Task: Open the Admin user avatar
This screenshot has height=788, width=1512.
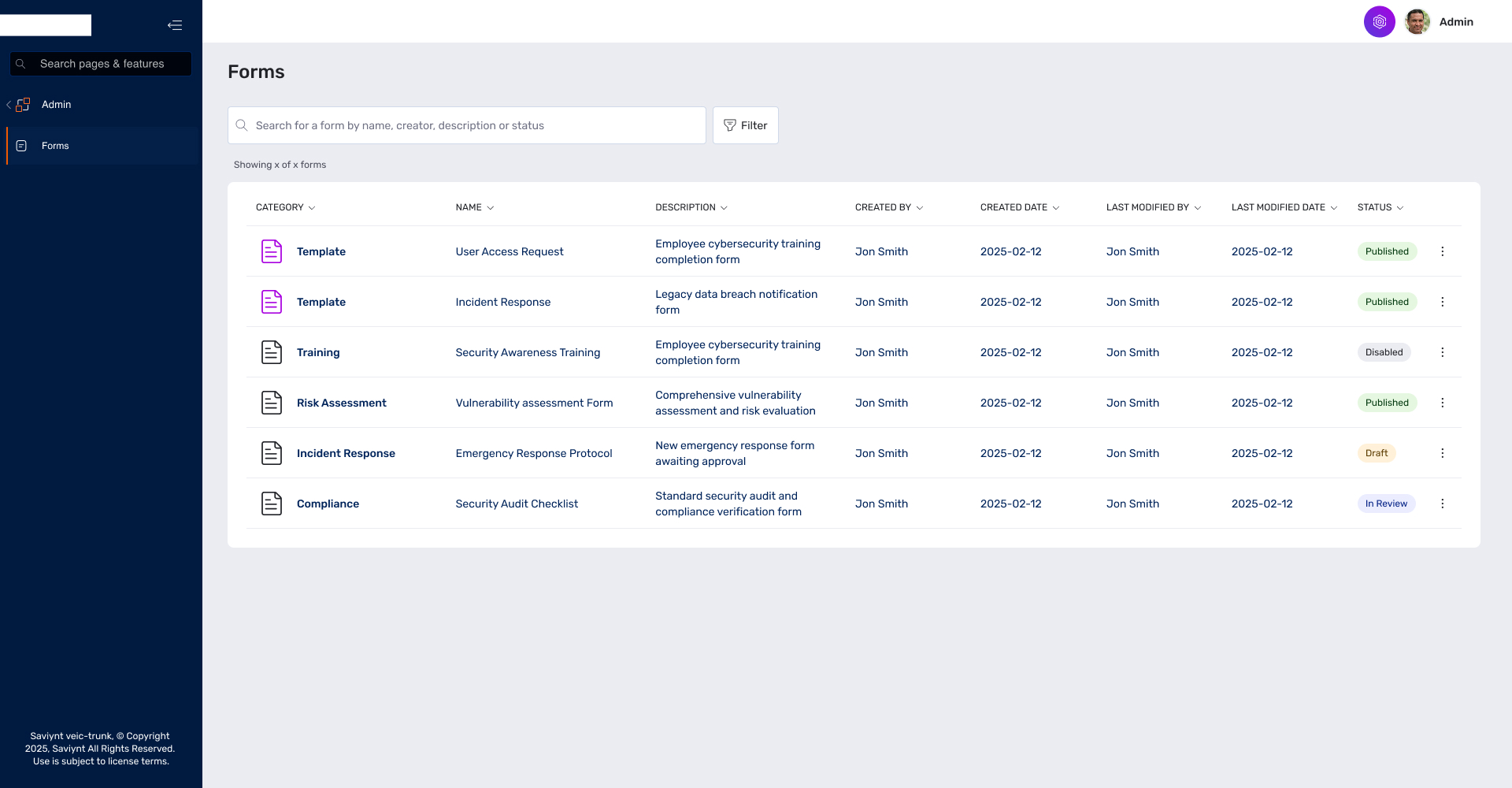Action: click(x=1417, y=22)
